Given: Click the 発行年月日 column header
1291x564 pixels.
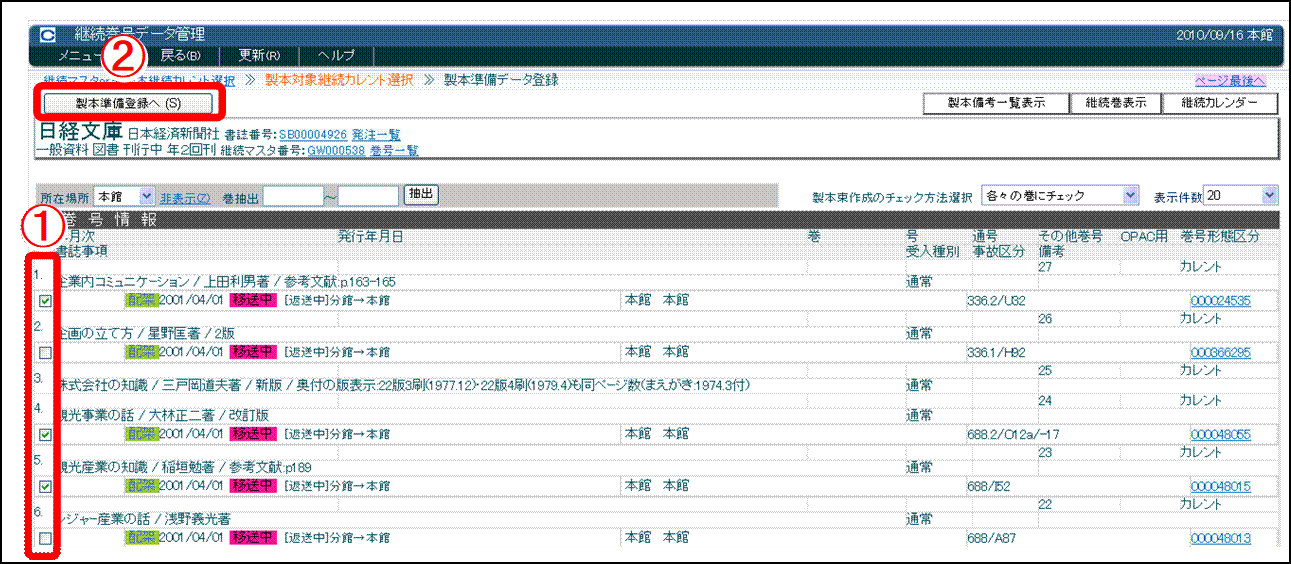Looking at the screenshot, I should coord(371,237).
